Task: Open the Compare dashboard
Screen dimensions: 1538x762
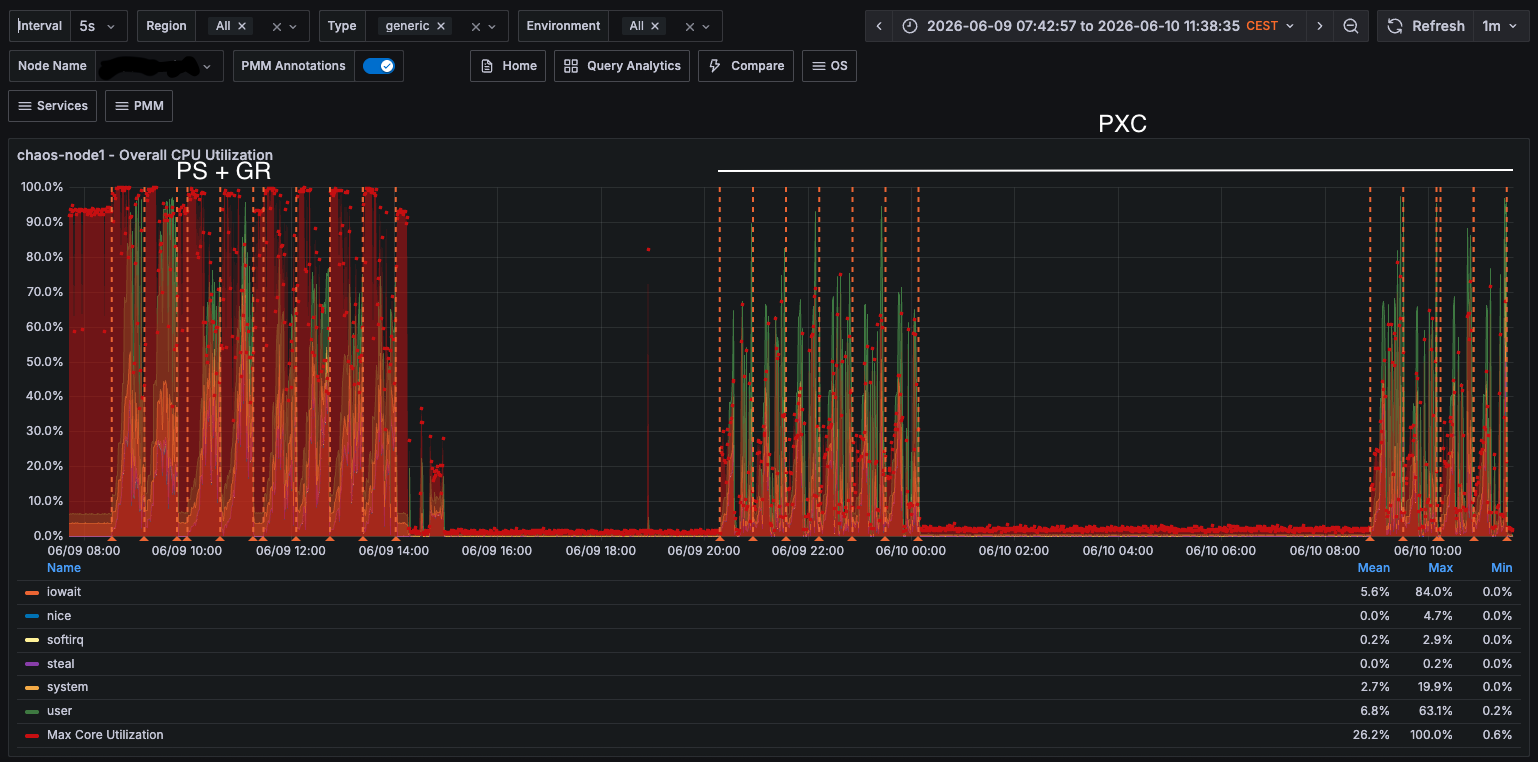Action: [x=746, y=66]
